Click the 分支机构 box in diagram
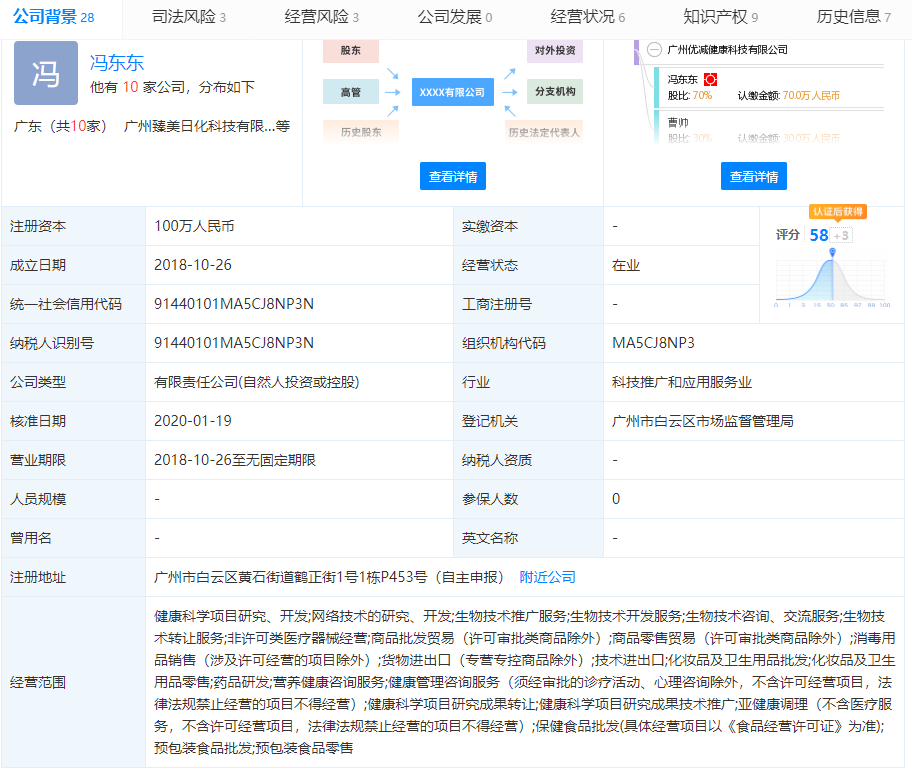912x770 pixels. click(554, 92)
